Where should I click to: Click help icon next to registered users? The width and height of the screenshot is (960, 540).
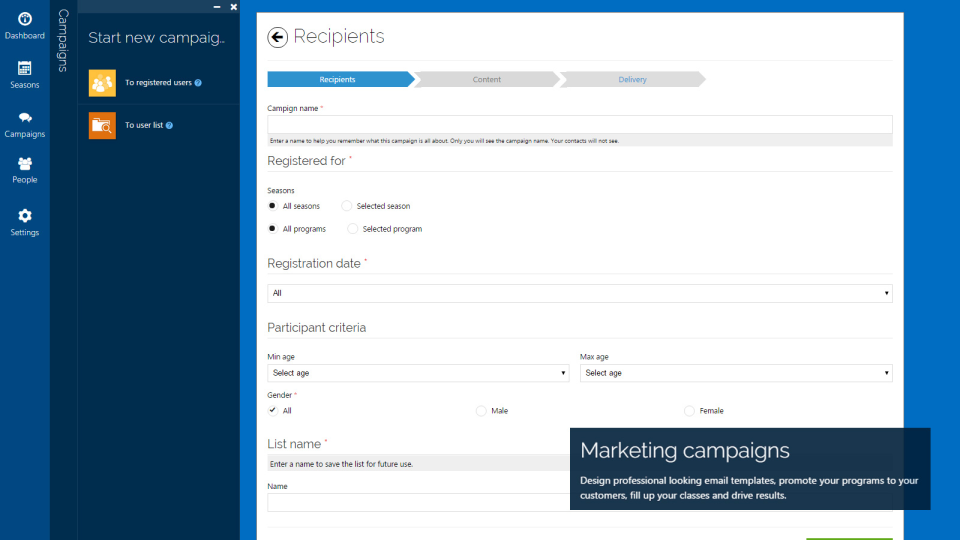point(198,83)
